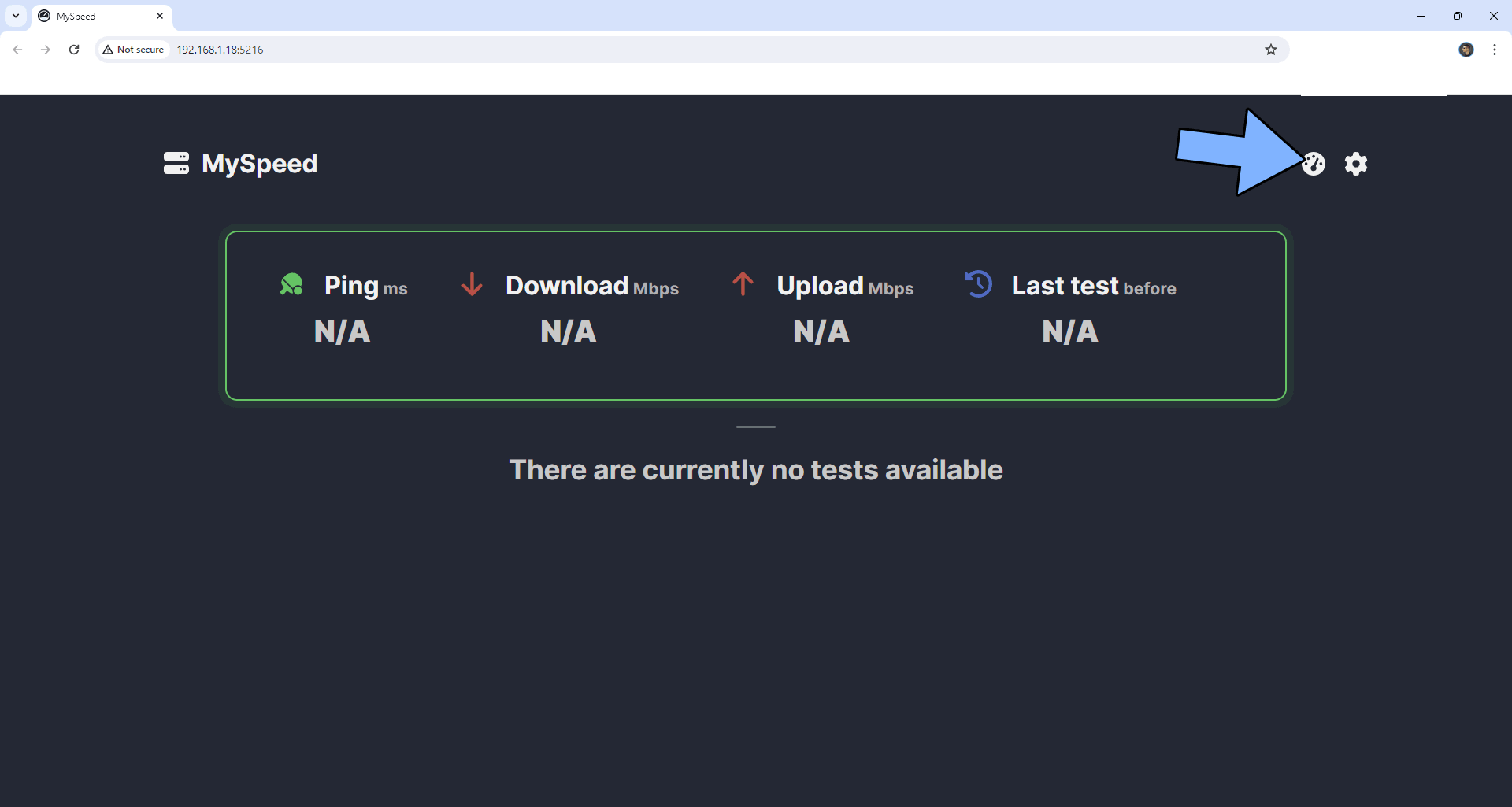Image resolution: width=1512 pixels, height=807 pixels.
Task: Start a speedtest with the gauge icon
Action: pyautogui.click(x=1314, y=164)
